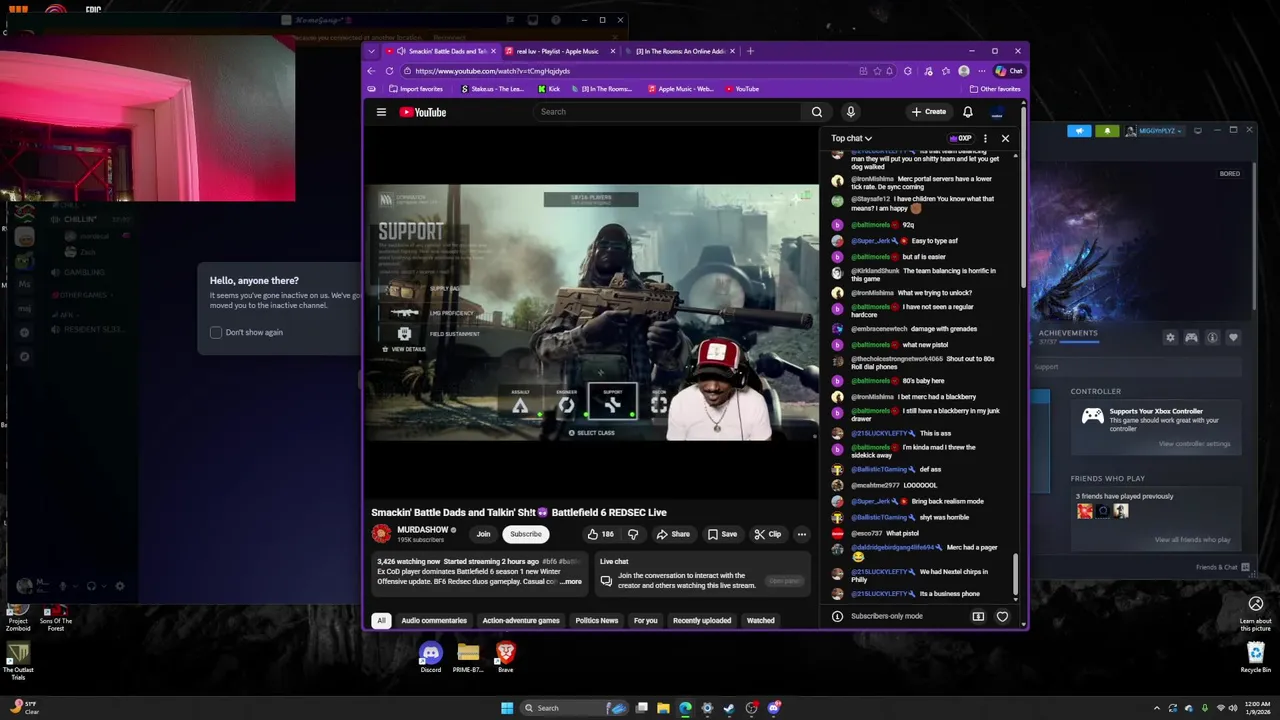Click View all friends who play in Steam
Image resolution: width=1280 pixels, height=720 pixels.
(x=1193, y=540)
